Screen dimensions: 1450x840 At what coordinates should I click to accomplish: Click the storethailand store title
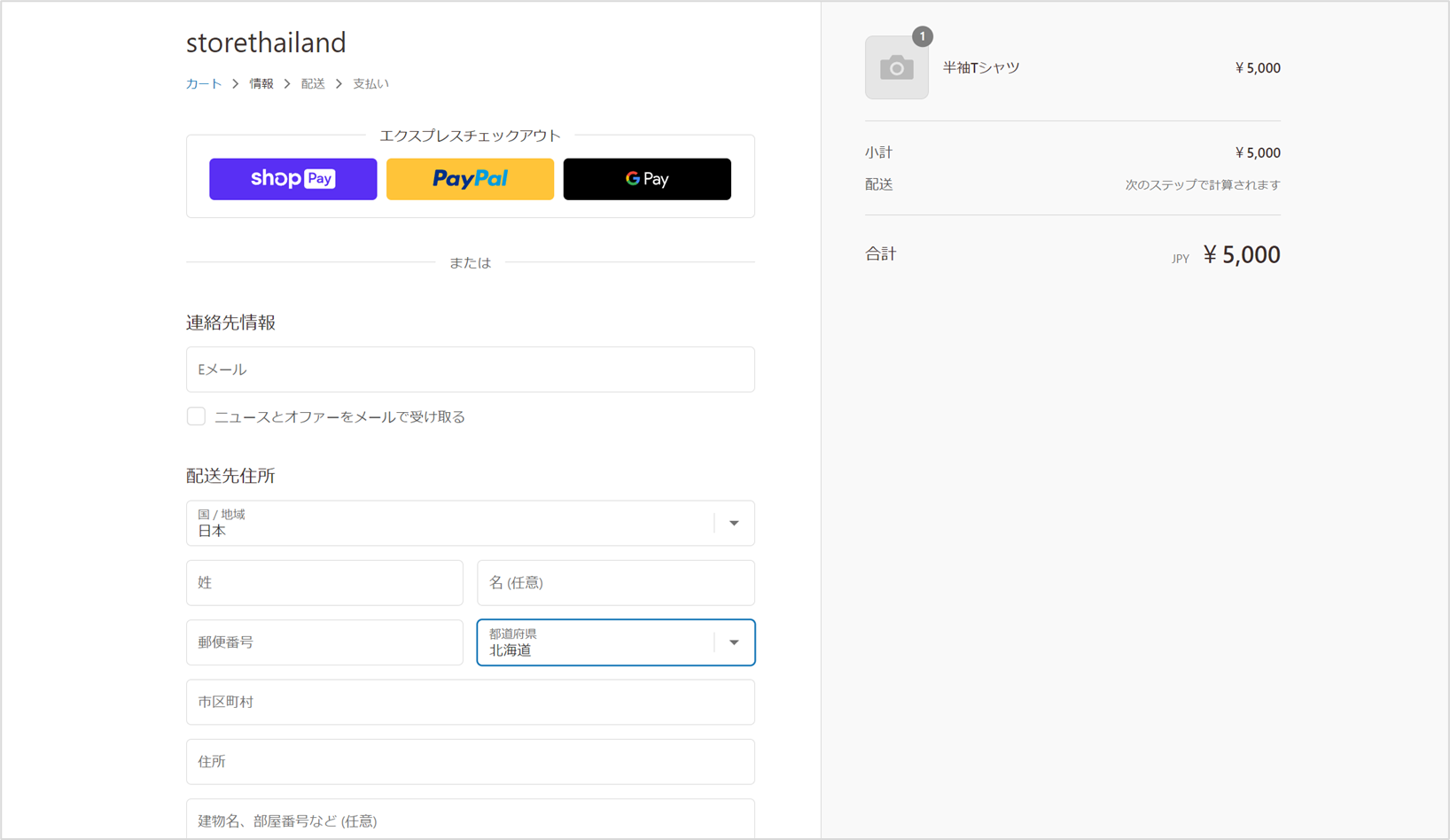click(x=266, y=42)
